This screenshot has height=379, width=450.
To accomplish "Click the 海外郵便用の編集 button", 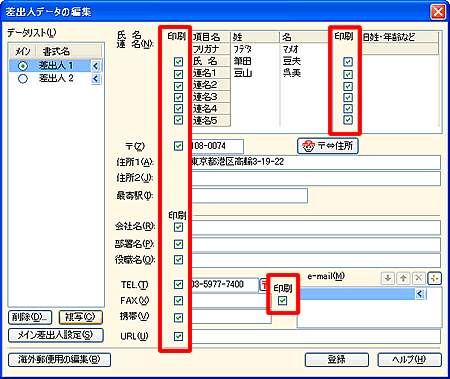I will pos(59,360).
